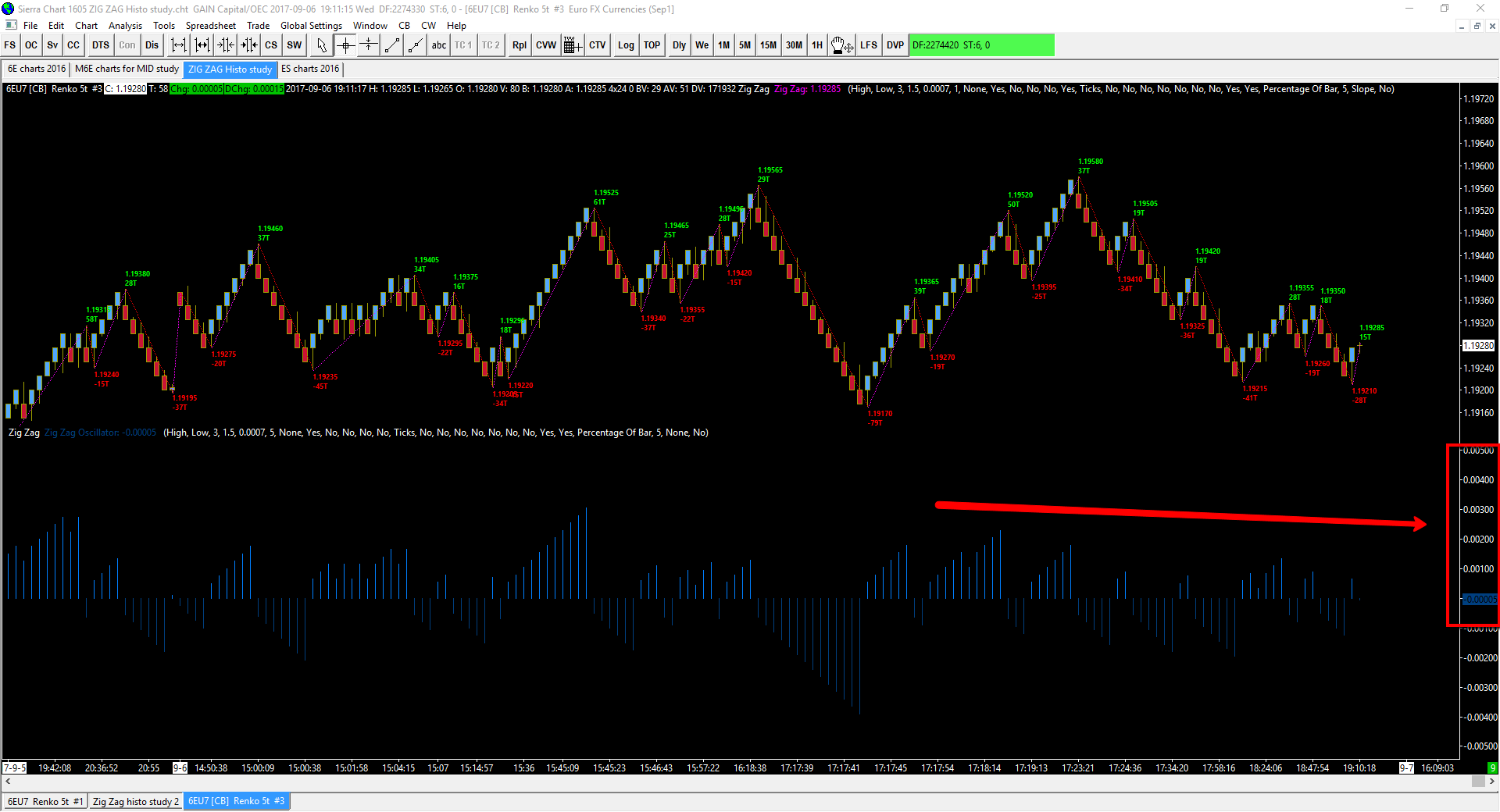Switch chart to 30M timeframe
1500x812 pixels.
pos(795,45)
